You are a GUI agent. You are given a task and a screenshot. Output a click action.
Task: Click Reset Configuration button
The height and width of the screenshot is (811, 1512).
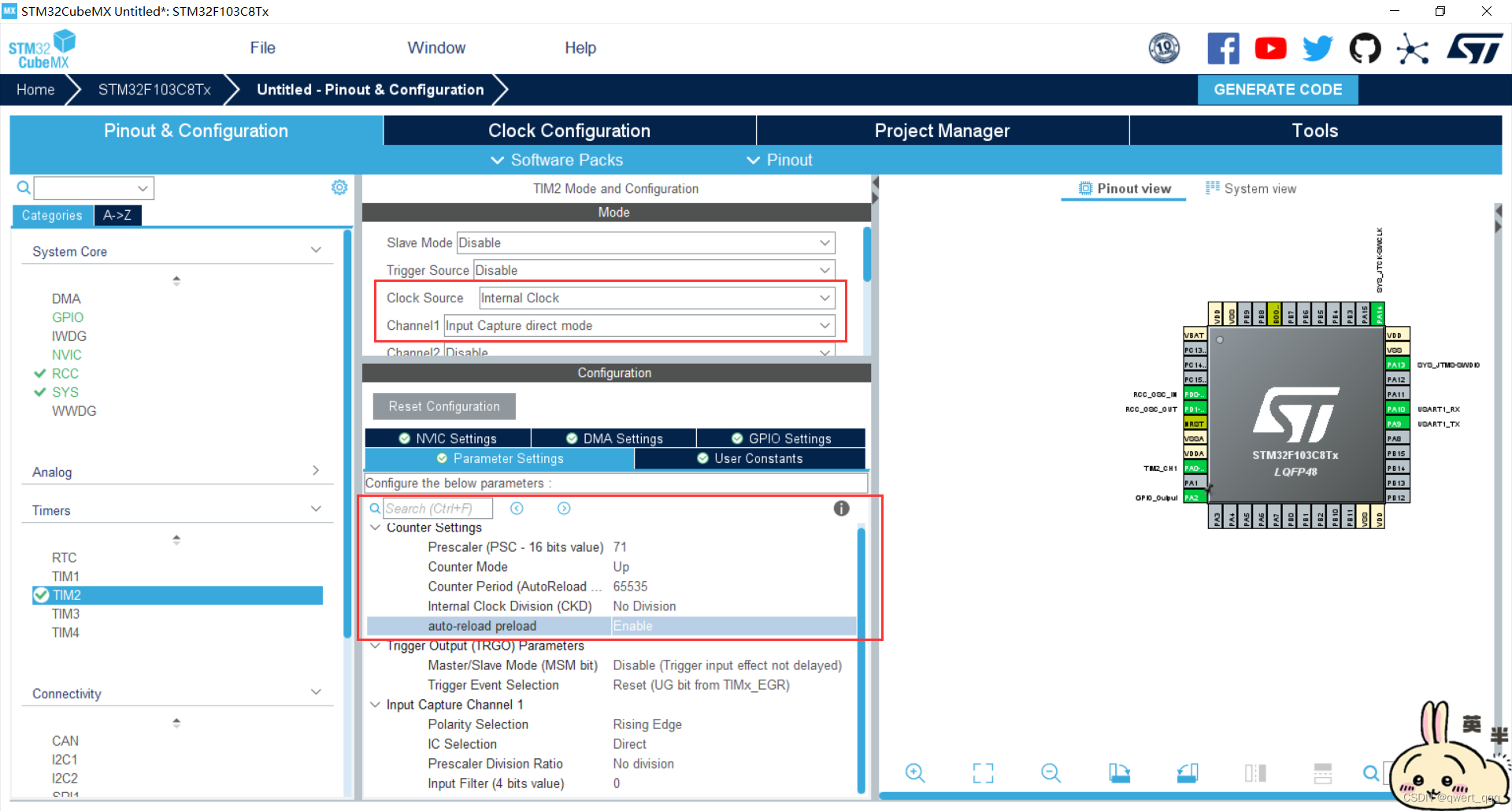[444, 406]
